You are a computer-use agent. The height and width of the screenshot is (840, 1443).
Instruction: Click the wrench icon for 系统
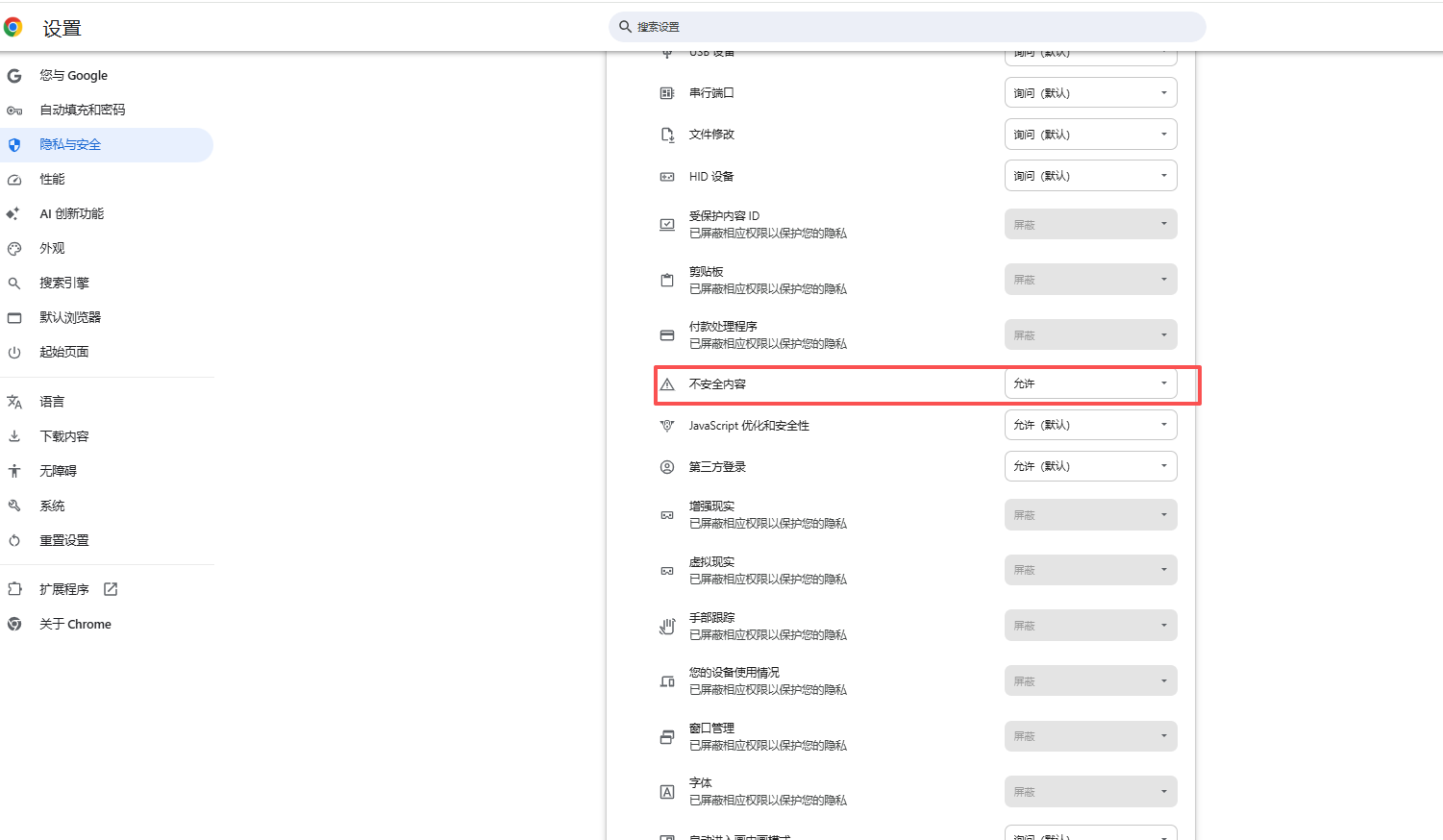click(x=14, y=506)
